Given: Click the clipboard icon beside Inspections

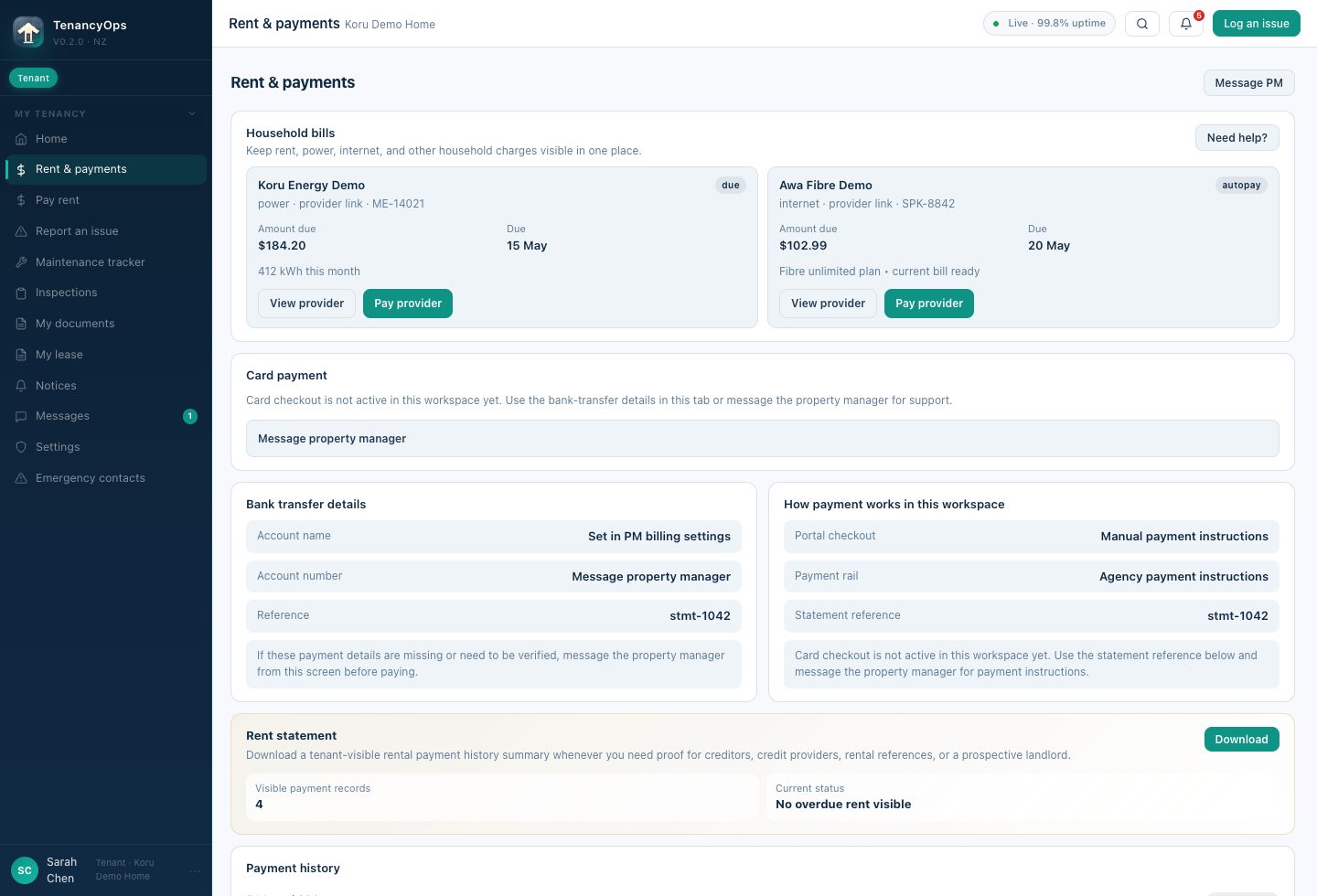Looking at the screenshot, I should point(21,293).
